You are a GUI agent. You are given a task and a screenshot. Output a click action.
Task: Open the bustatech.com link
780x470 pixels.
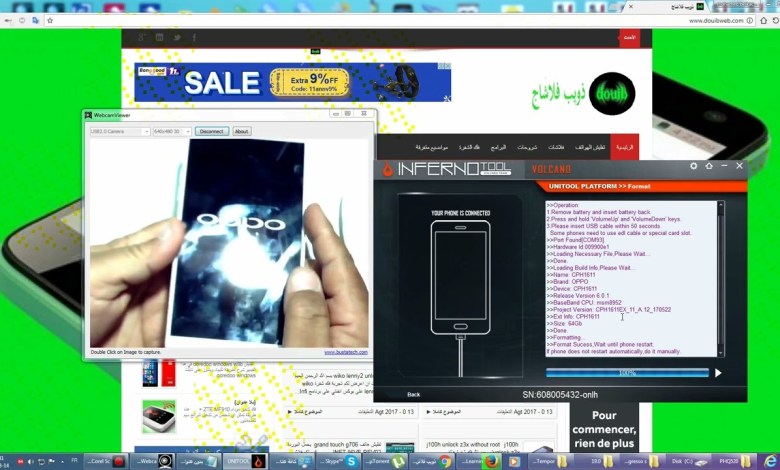point(345,352)
